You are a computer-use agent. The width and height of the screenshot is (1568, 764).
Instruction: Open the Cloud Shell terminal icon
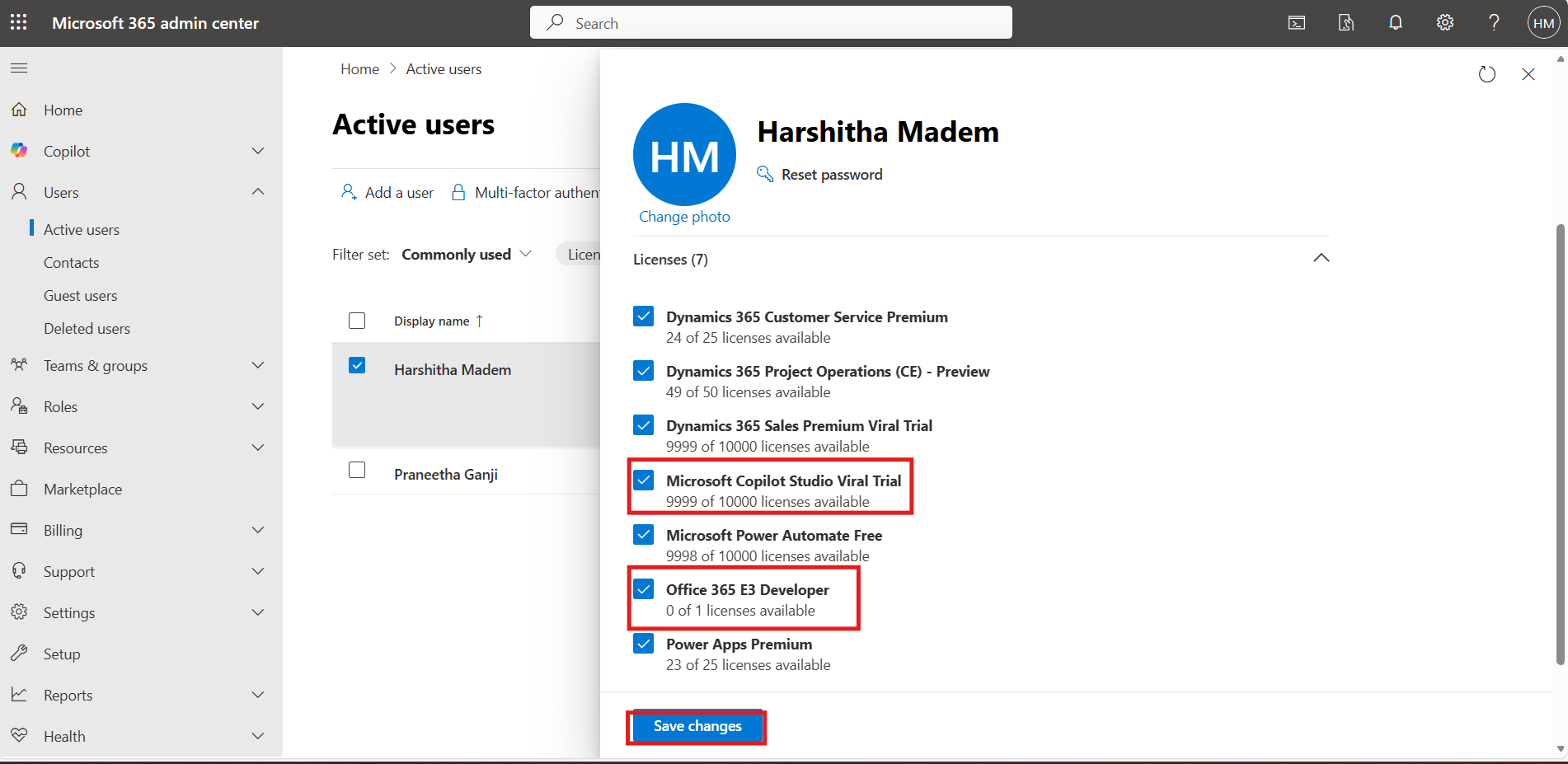point(1296,22)
